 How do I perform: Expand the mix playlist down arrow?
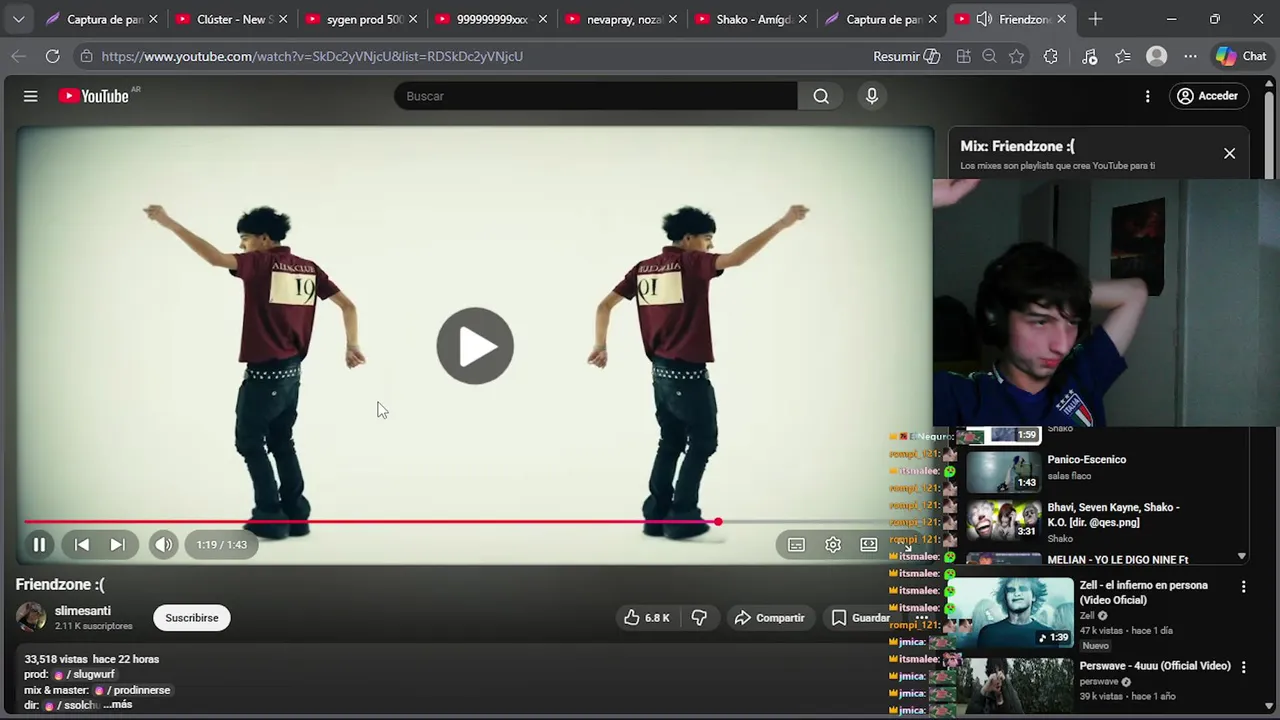1241,557
